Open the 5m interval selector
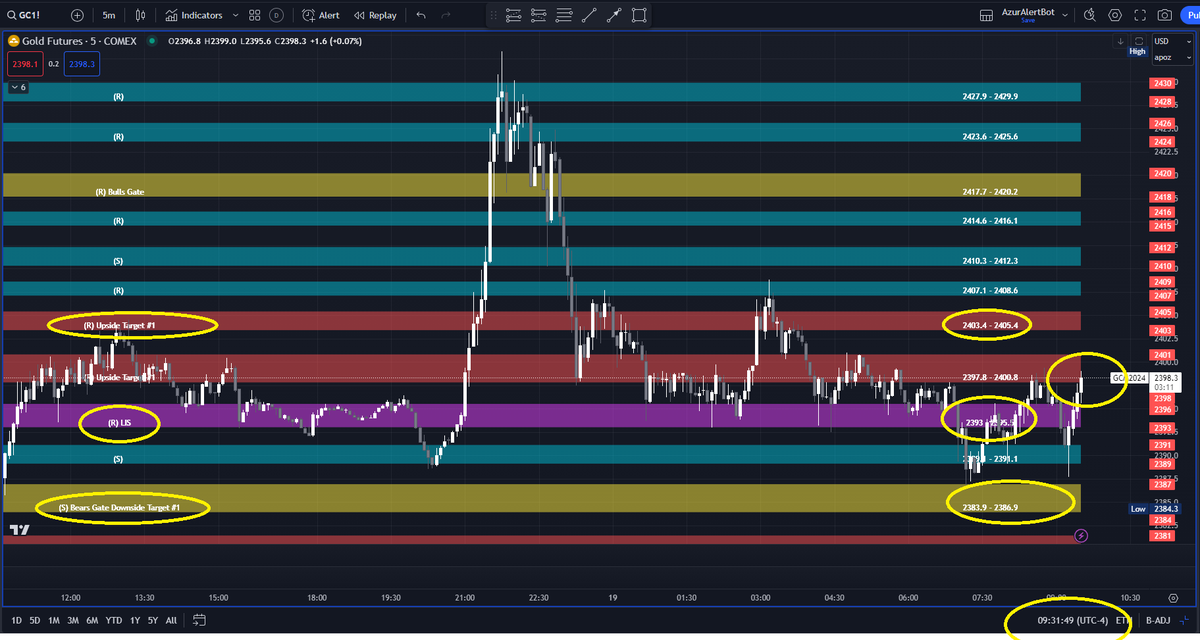This screenshot has height=640, width=1200. click(x=108, y=15)
